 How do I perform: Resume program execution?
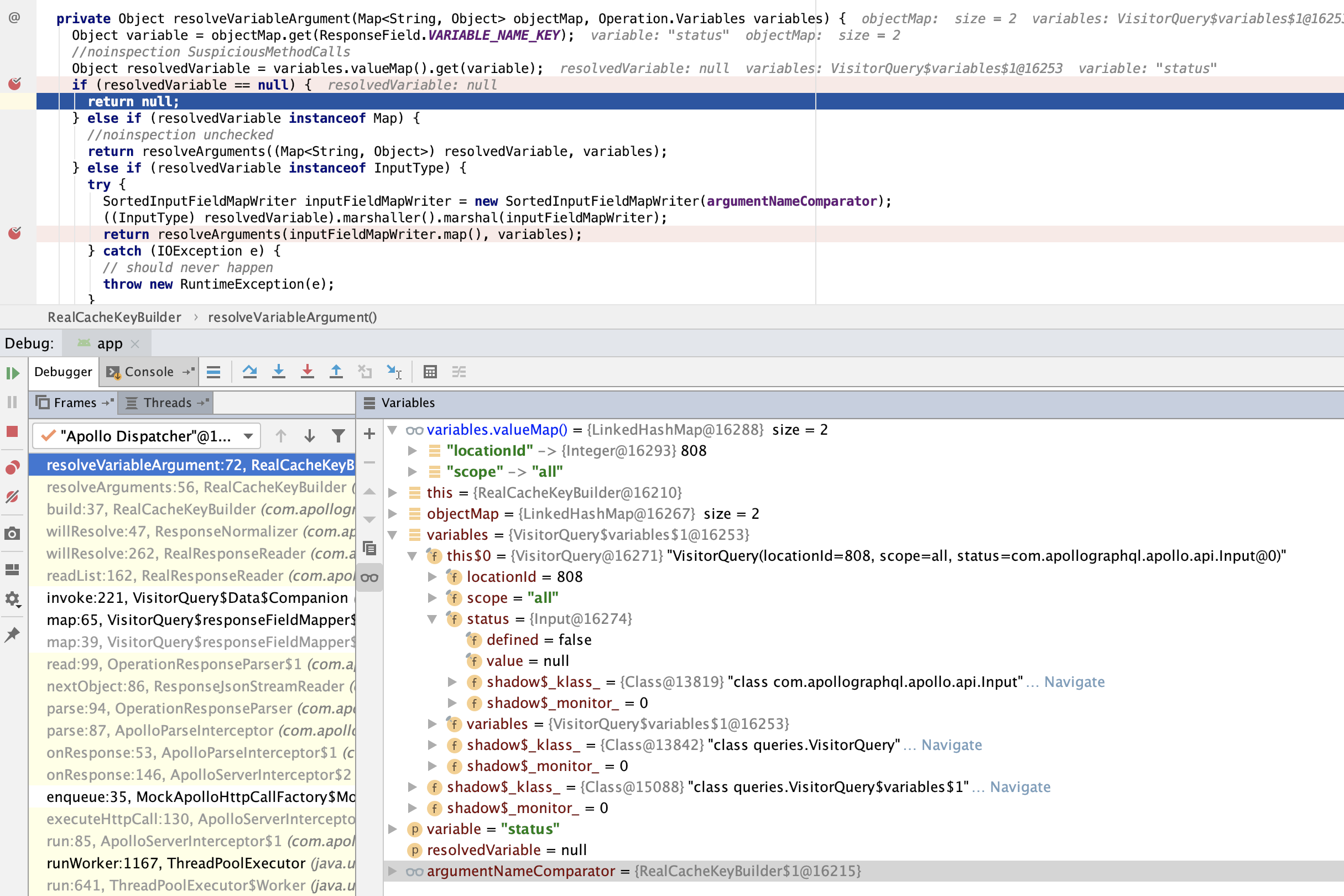[x=13, y=374]
